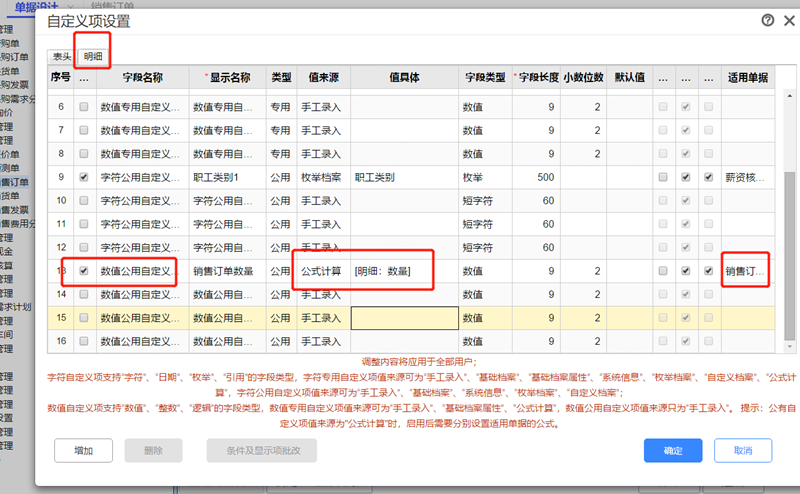Click the empty 值具体 field in row 15
The height and width of the screenshot is (494, 800).
pos(405,318)
